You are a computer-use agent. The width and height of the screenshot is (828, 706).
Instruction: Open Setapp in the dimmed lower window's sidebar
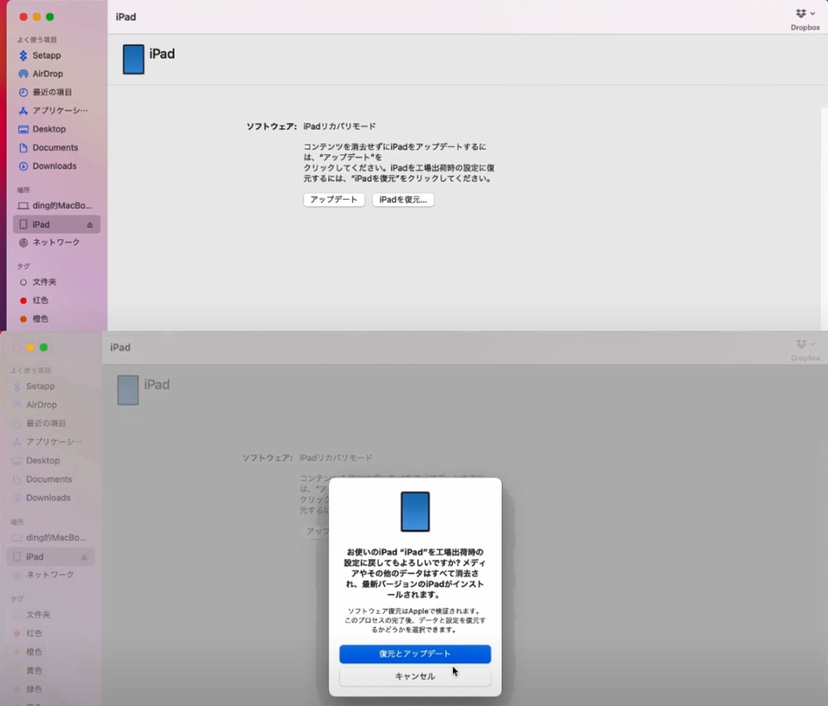pyautogui.click(x=34, y=387)
